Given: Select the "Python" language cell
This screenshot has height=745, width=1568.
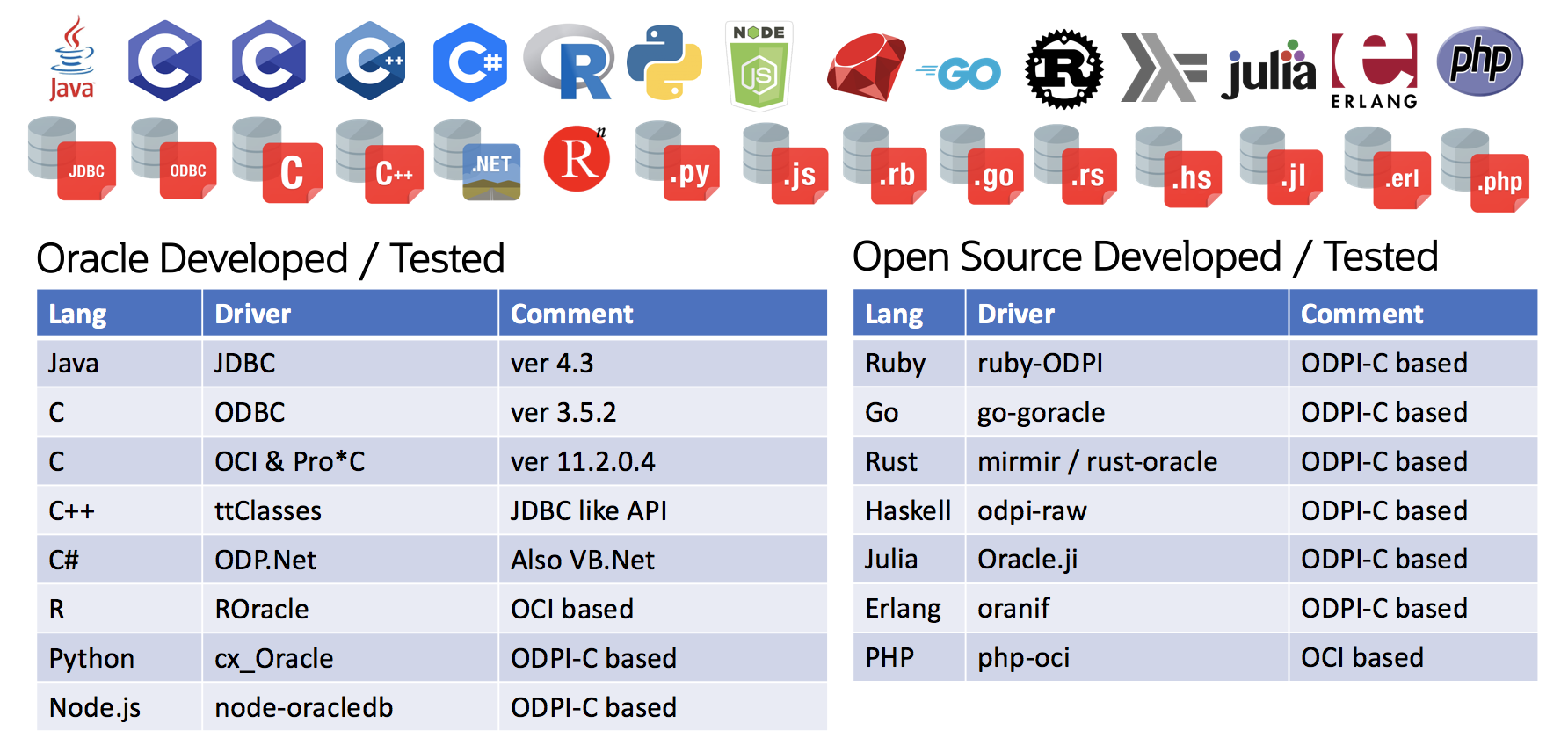Looking at the screenshot, I should click(120, 658).
